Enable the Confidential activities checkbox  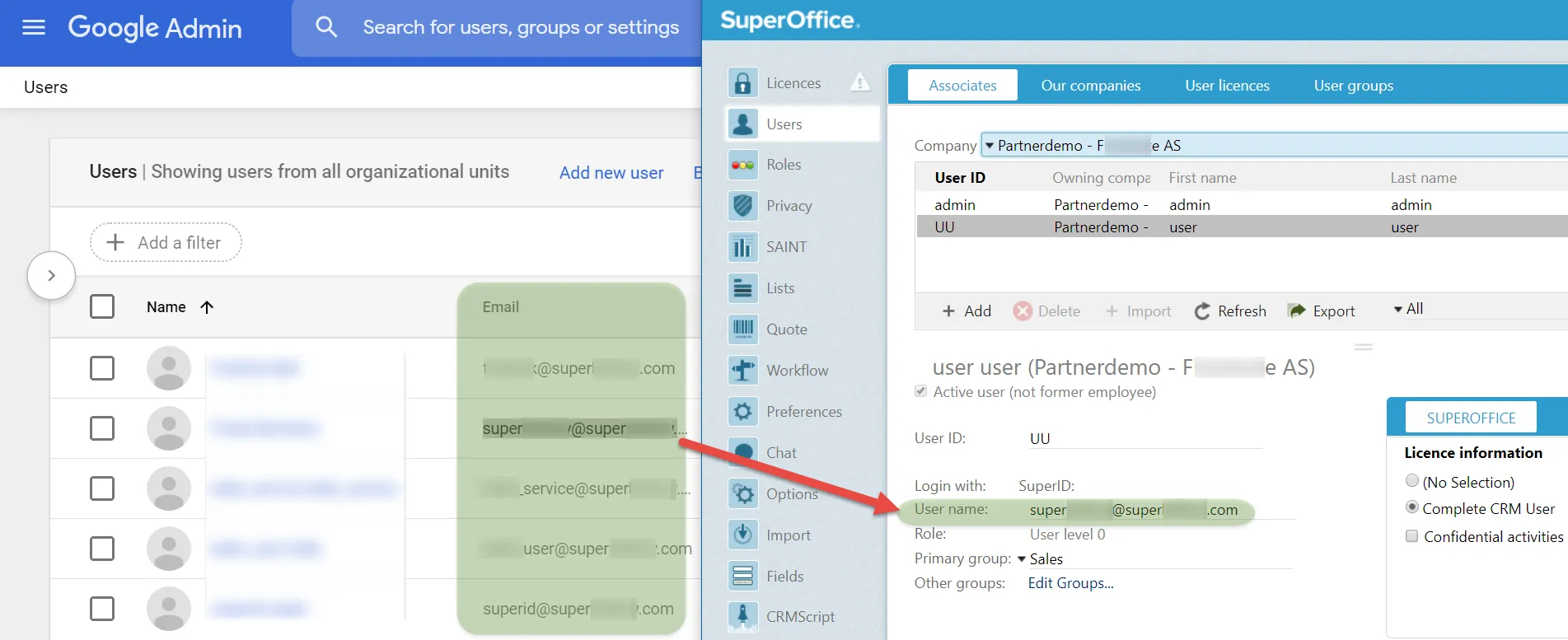(1412, 536)
